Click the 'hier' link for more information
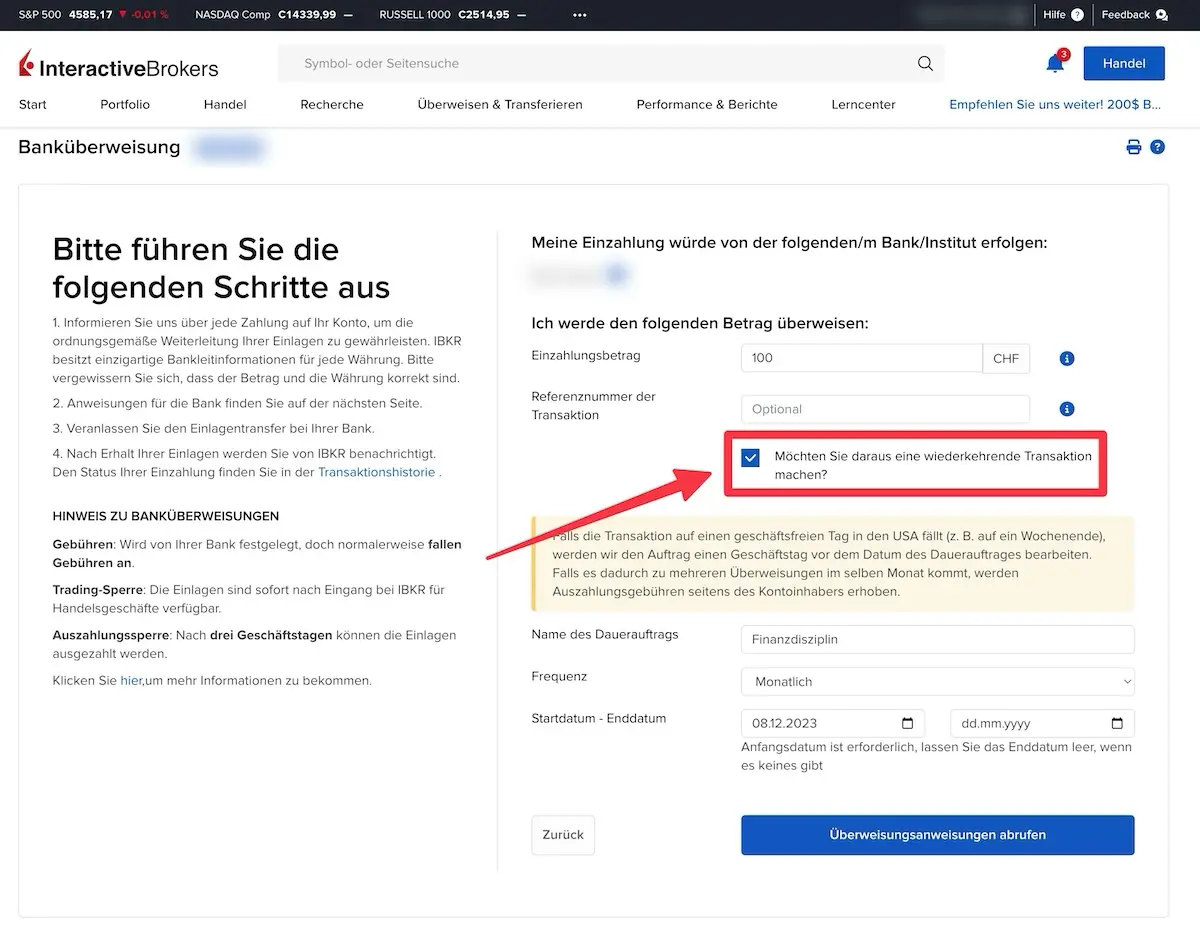1200x952 pixels. (x=131, y=680)
